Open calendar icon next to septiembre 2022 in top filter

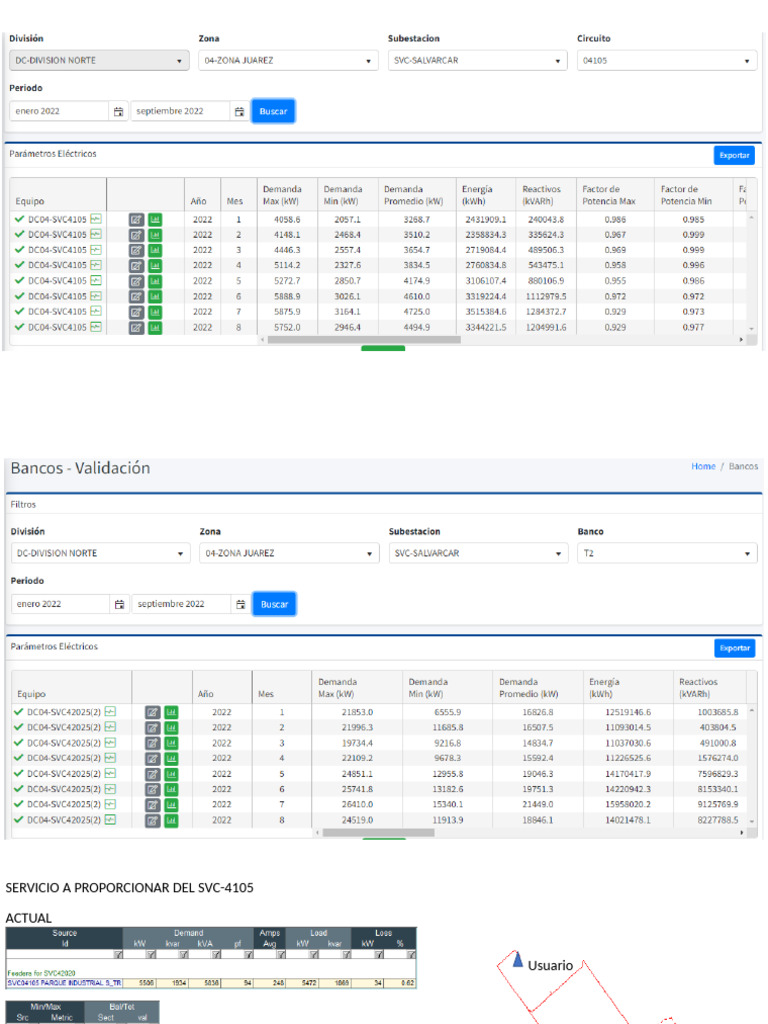point(239,112)
